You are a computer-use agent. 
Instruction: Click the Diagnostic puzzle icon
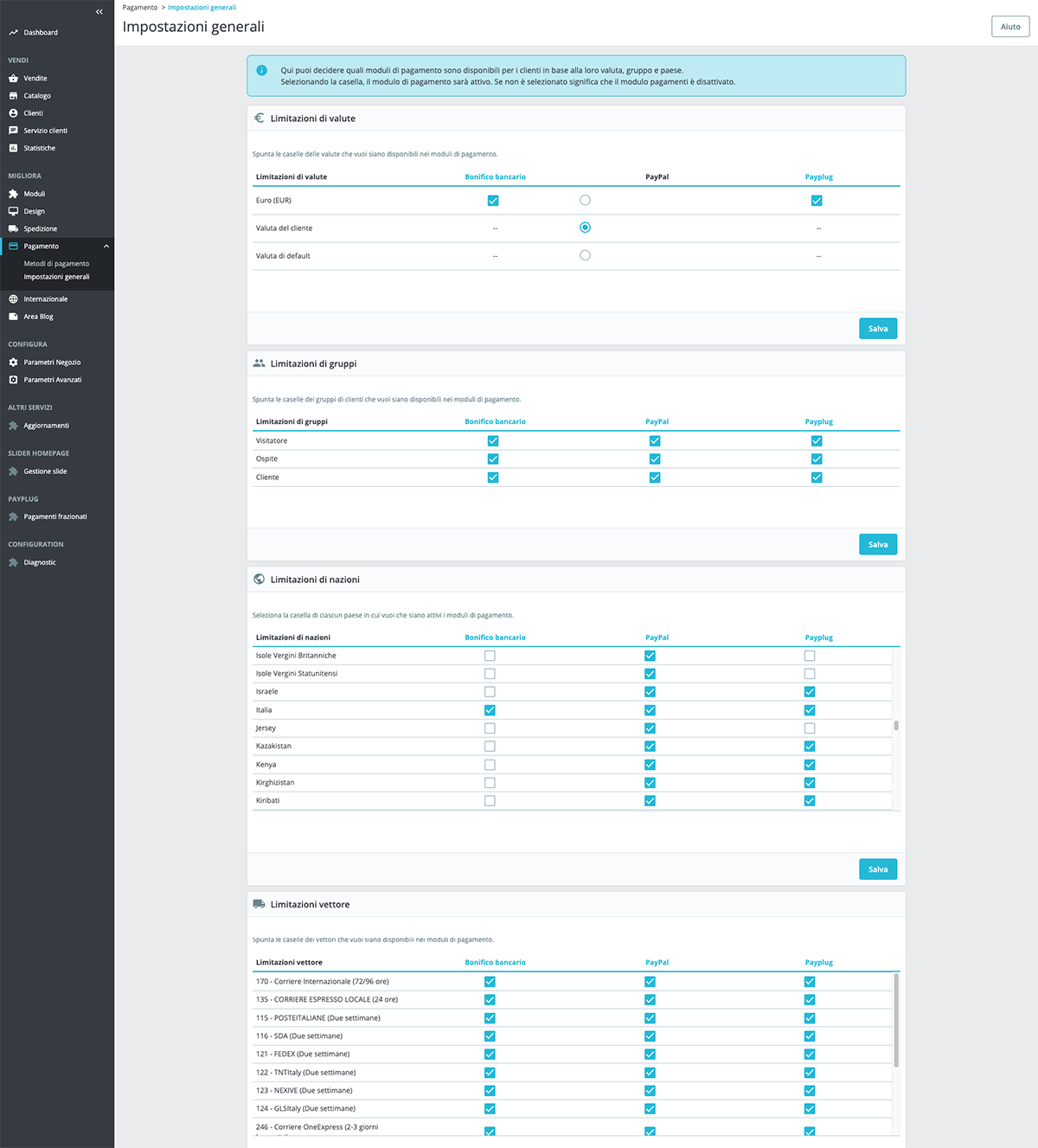13,562
